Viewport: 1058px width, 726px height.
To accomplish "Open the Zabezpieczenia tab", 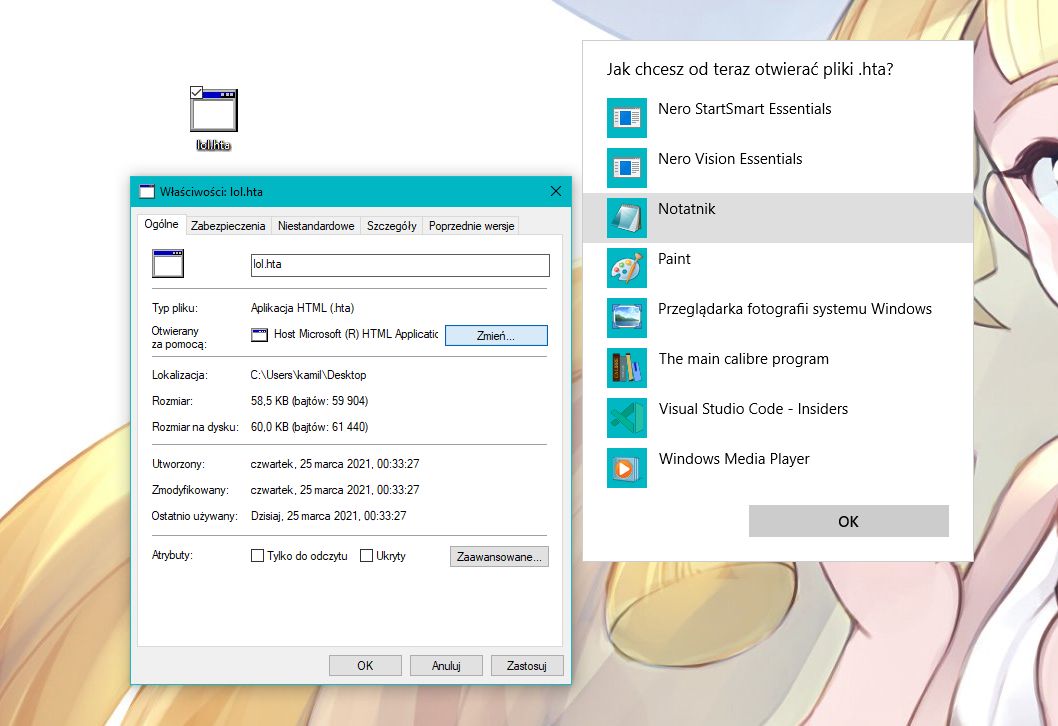I will (x=228, y=226).
